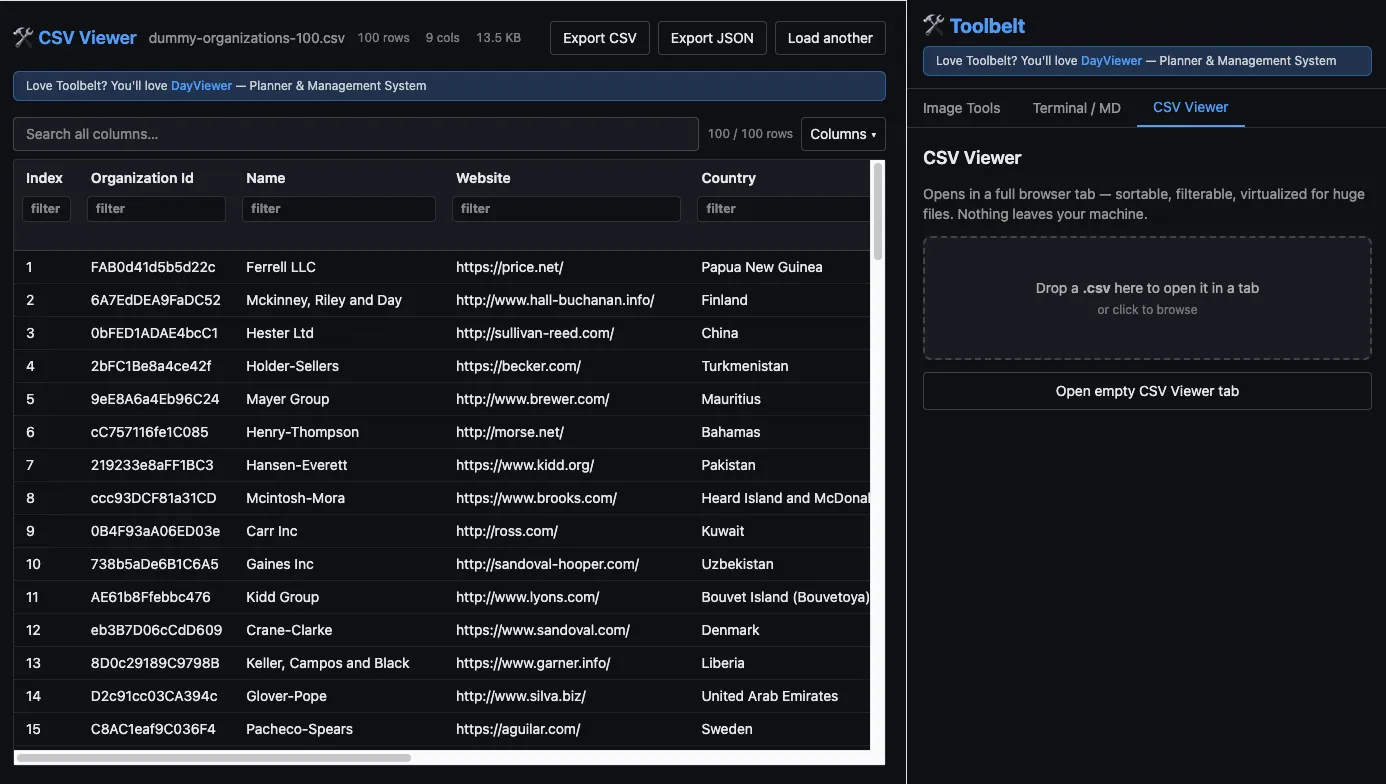Focus the Website column filter box
The height and width of the screenshot is (784, 1386).
(x=566, y=209)
